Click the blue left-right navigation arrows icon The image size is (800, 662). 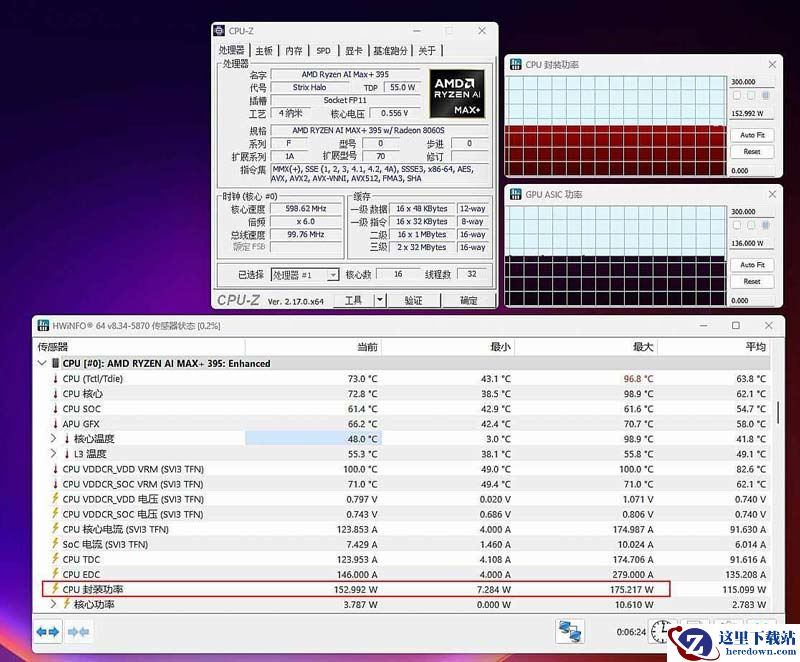tap(48, 631)
